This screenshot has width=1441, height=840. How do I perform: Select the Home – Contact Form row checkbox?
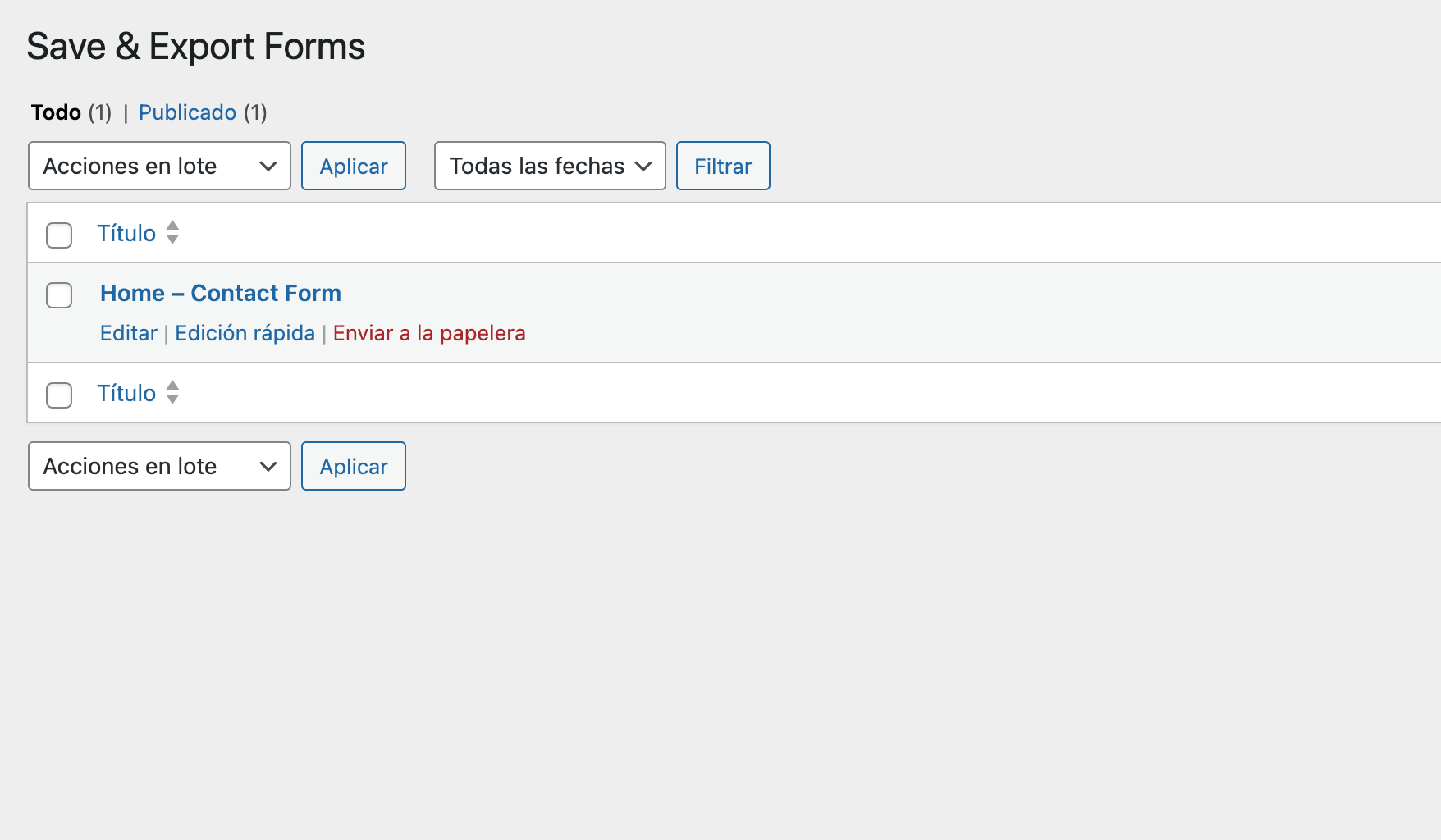pyautogui.click(x=59, y=295)
